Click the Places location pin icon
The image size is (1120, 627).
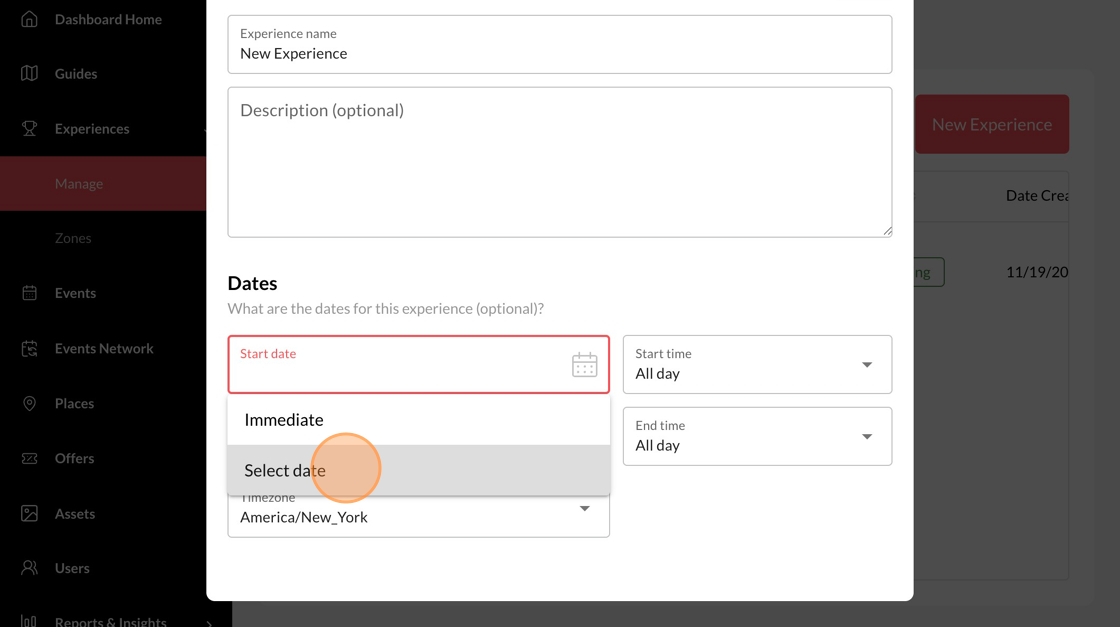29,403
